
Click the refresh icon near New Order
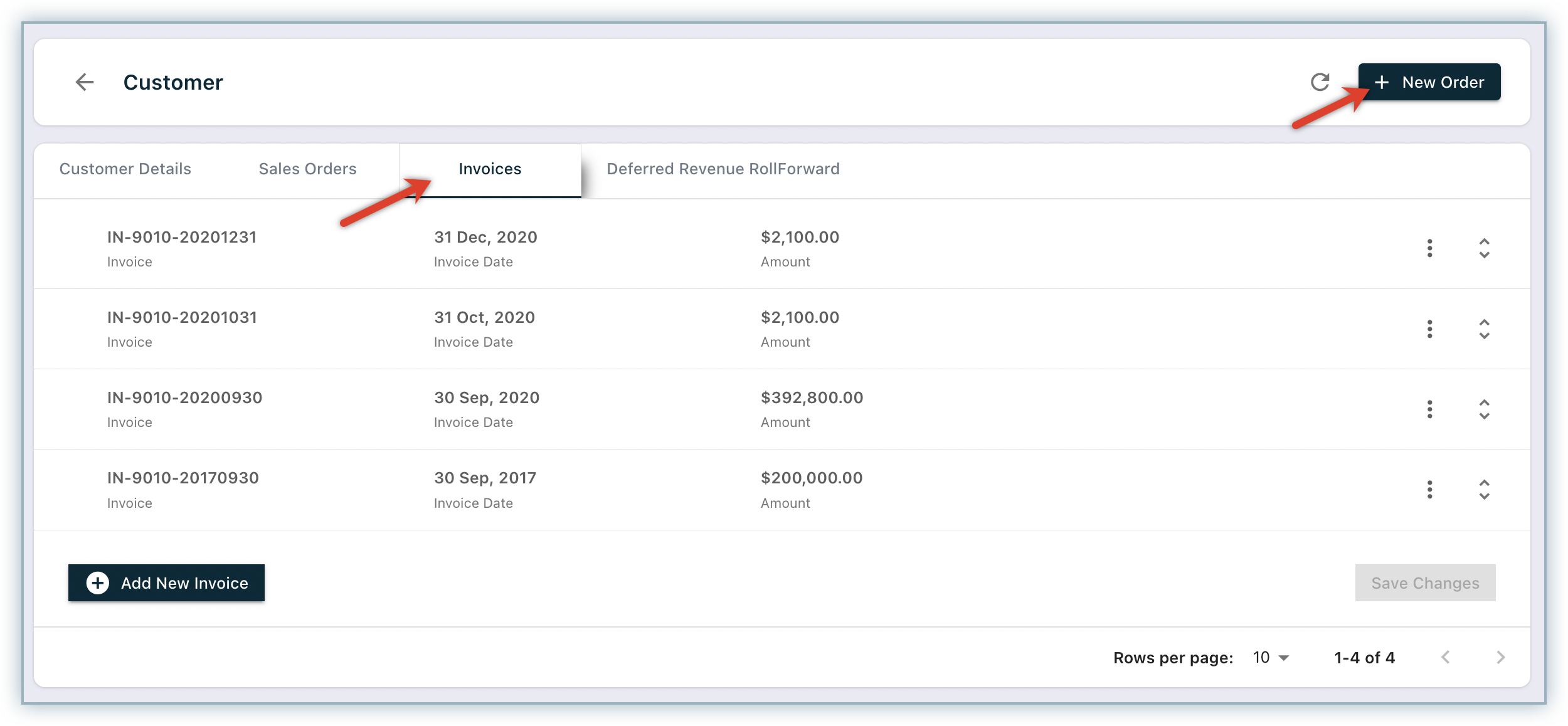point(1320,82)
